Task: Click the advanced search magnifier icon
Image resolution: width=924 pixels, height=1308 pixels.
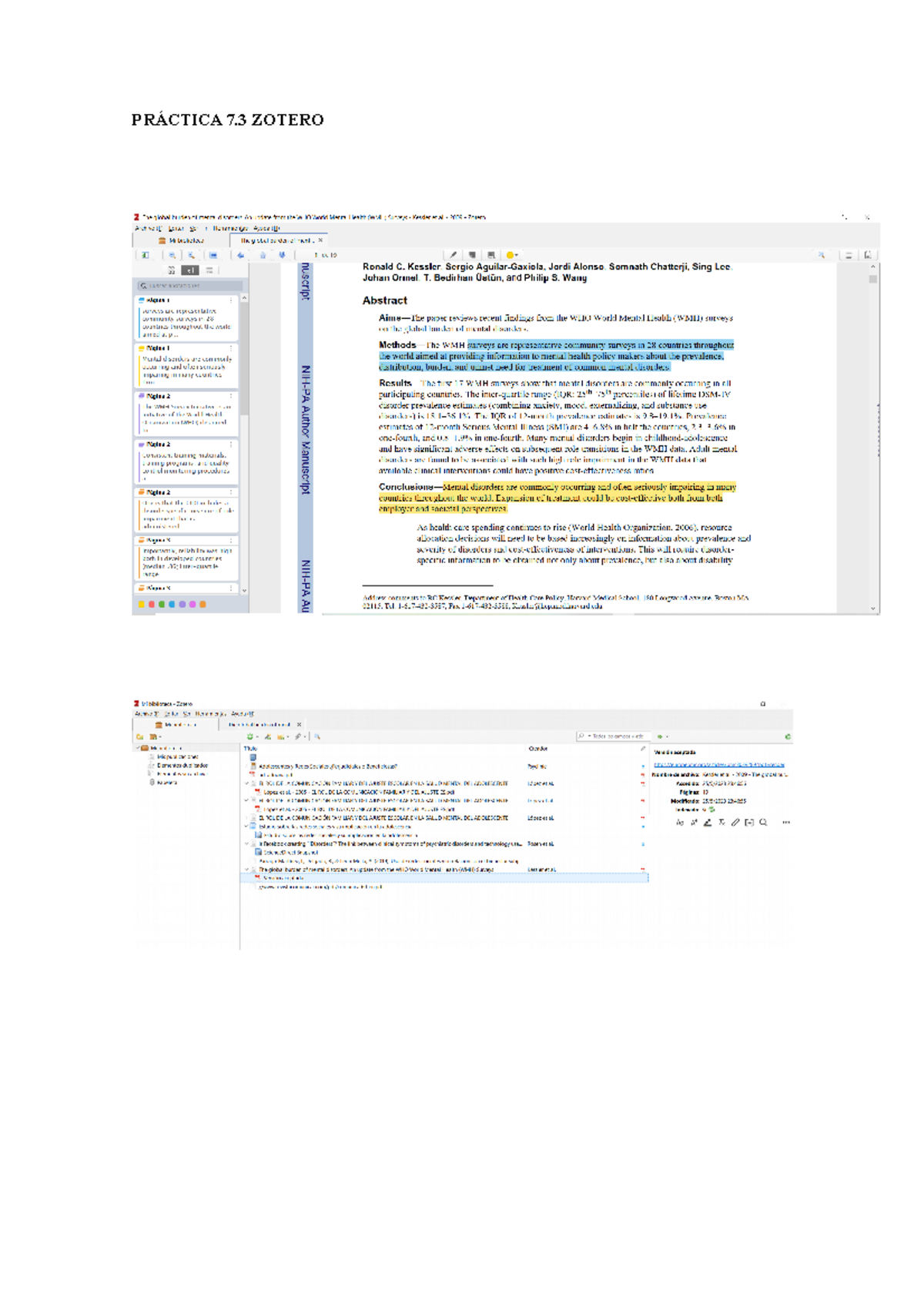Action: click(x=317, y=737)
